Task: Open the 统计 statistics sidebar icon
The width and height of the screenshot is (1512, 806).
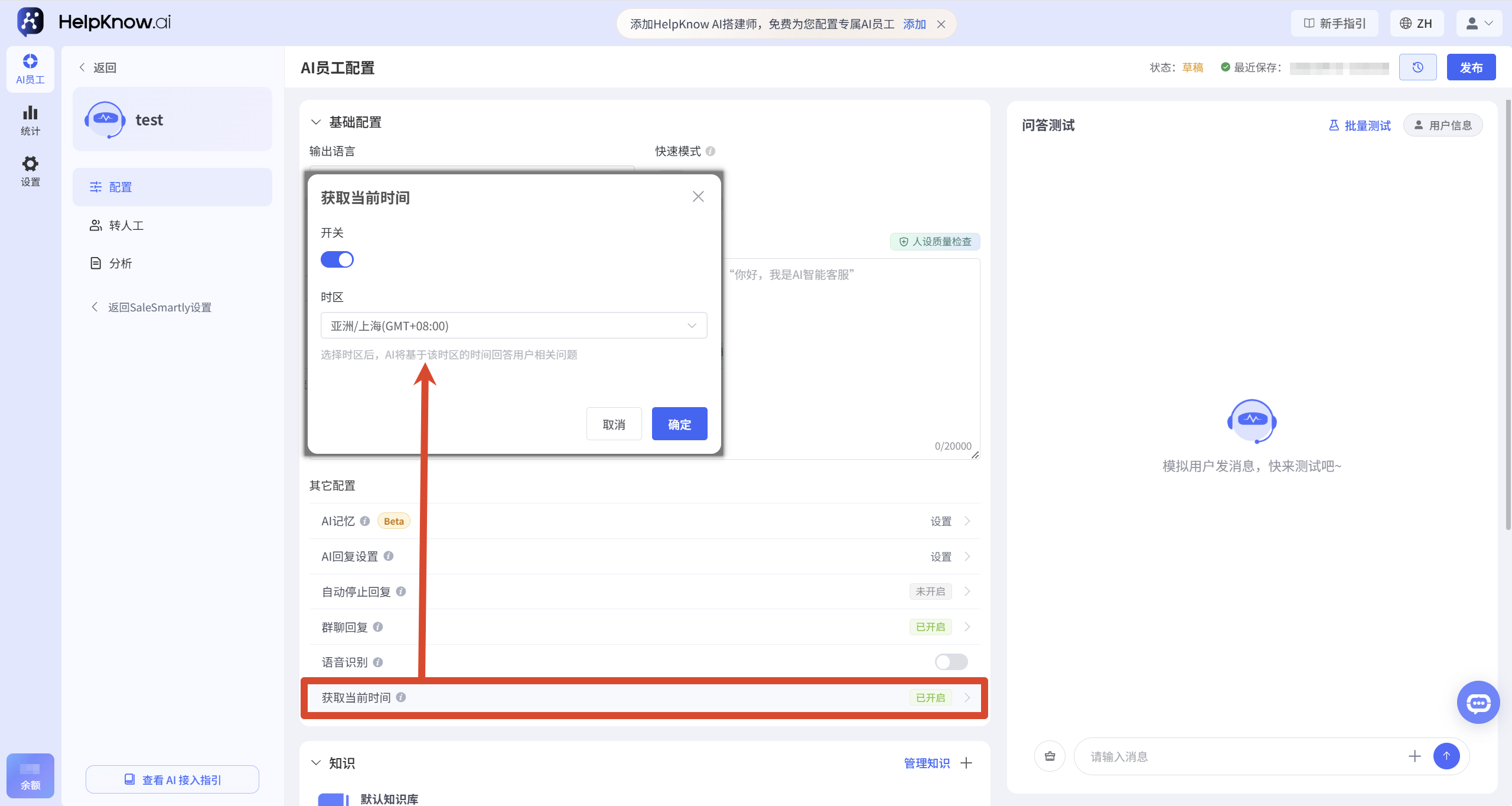Action: pos(30,121)
